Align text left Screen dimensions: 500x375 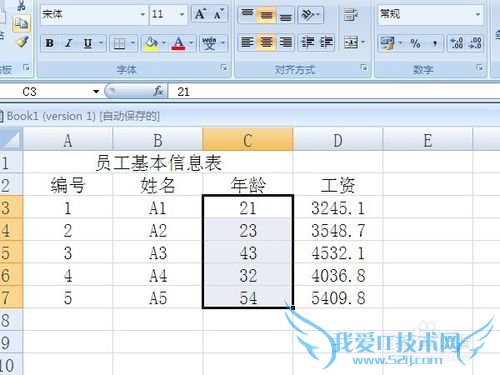(247, 43)
